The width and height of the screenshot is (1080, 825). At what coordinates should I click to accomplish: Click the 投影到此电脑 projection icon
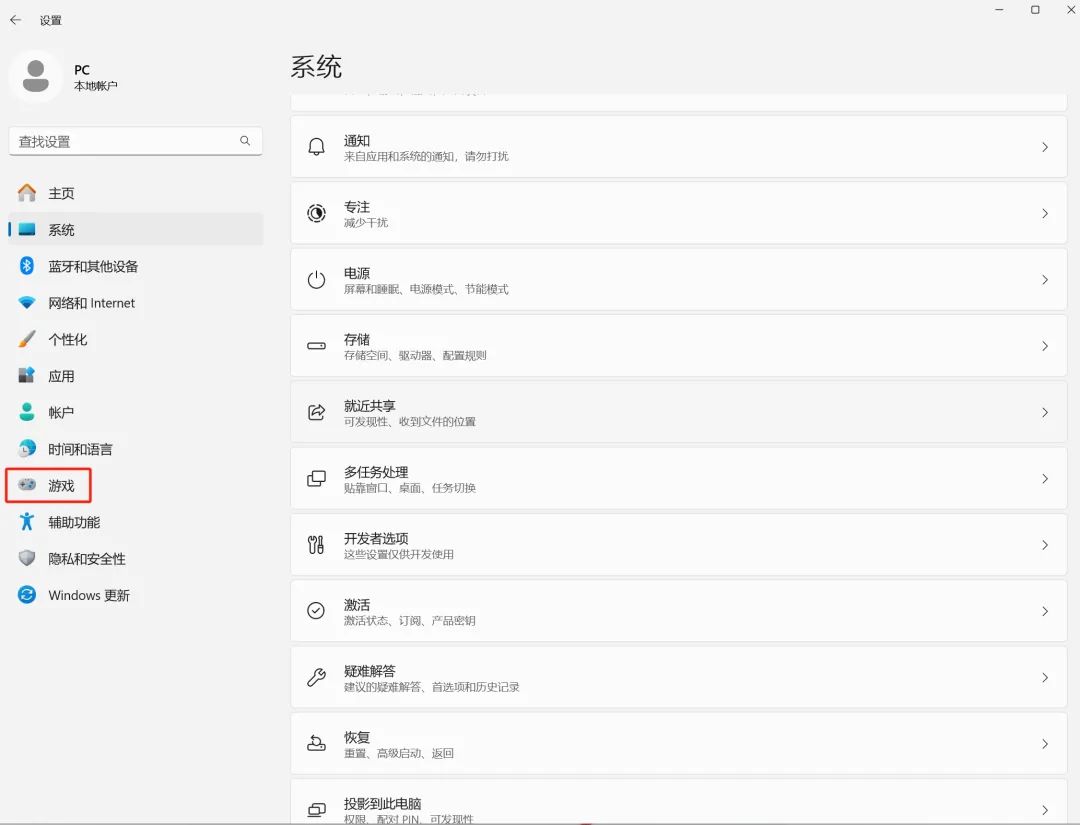click(316, 810)
